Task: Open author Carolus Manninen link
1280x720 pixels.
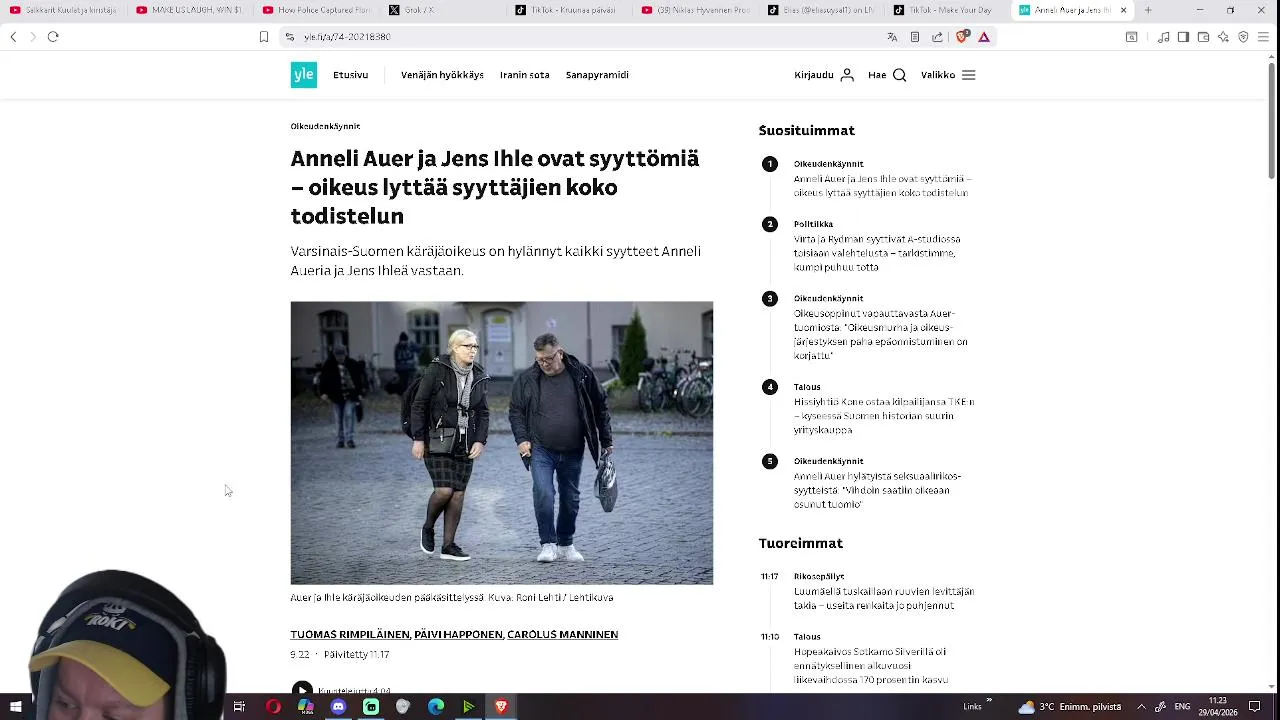Action: pos(562,634)
